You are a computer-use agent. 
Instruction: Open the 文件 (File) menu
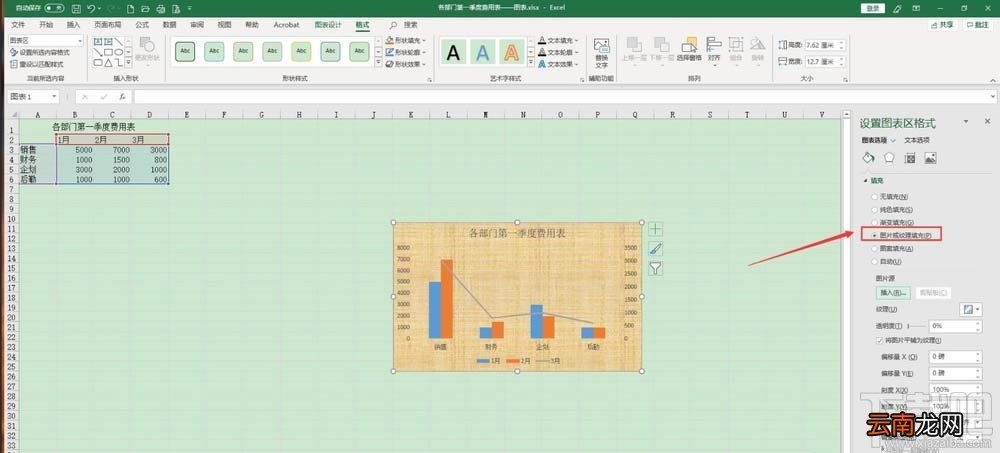18,25
